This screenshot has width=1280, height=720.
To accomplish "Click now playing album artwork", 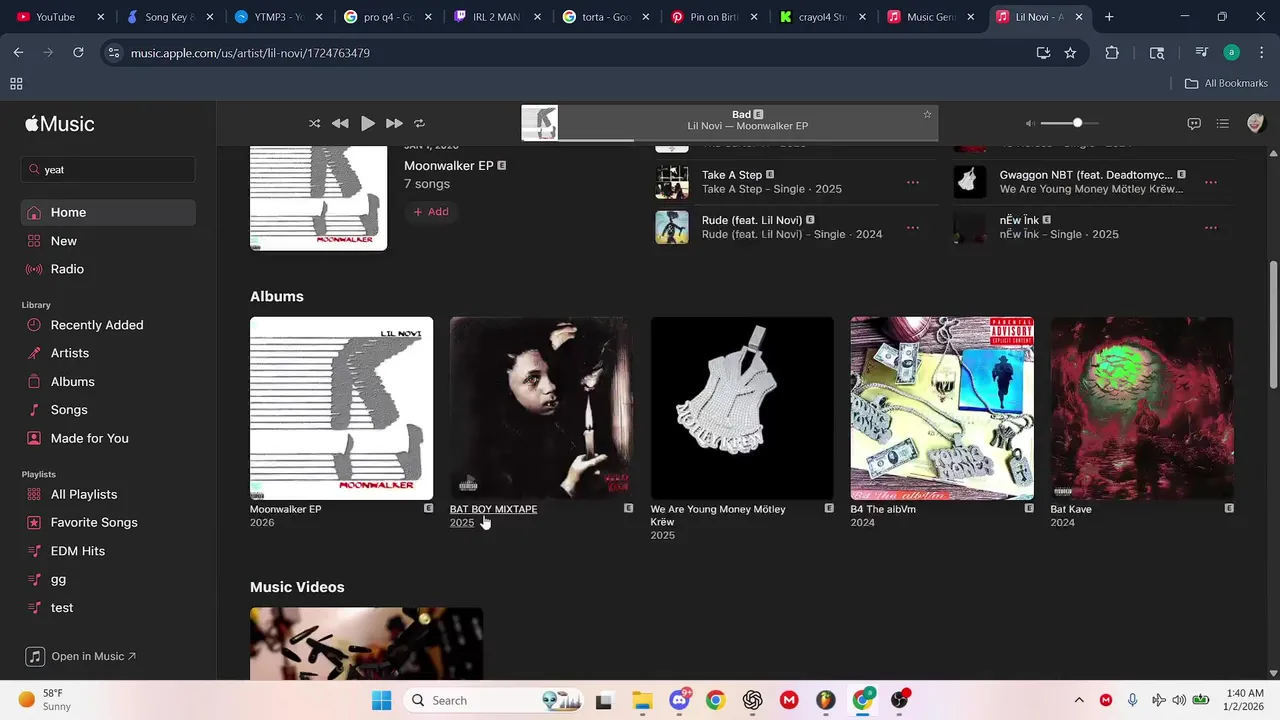I will 540,123.
